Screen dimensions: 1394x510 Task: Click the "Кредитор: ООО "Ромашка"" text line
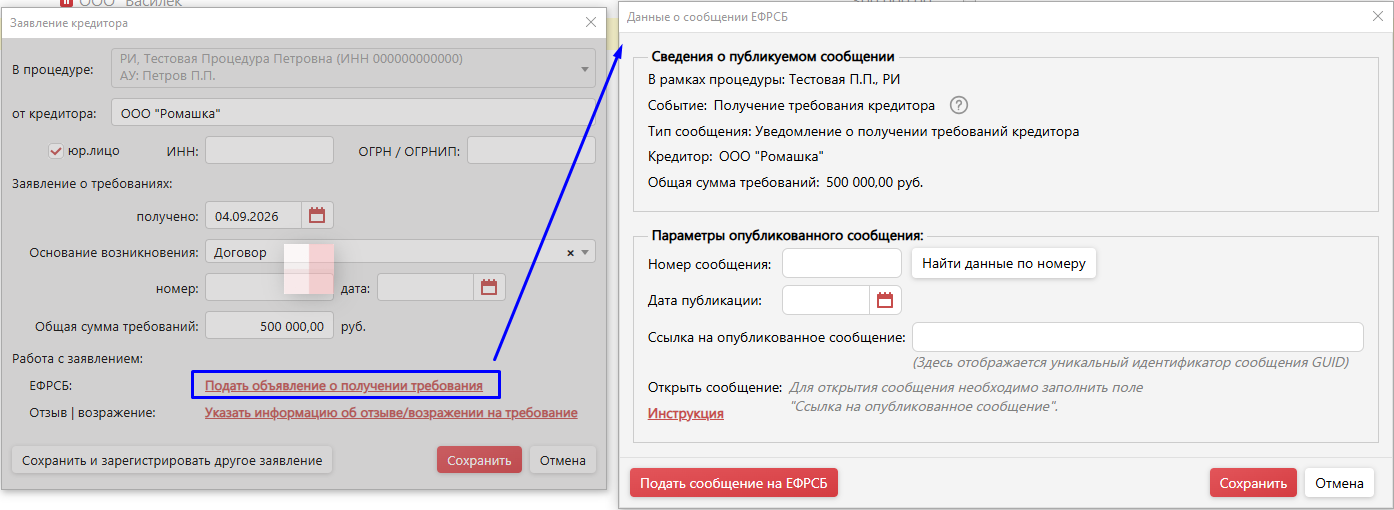[x=736, y=156]
